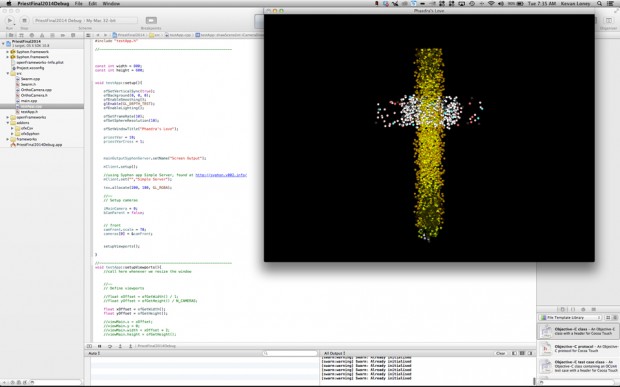Switch library to icon view

608,318
